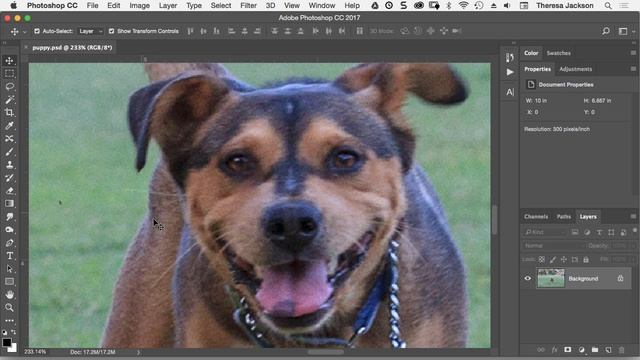The width and height of the screenshot is (640, 360).
Task: Open the Properties panel menu
Action: point(633,69)
